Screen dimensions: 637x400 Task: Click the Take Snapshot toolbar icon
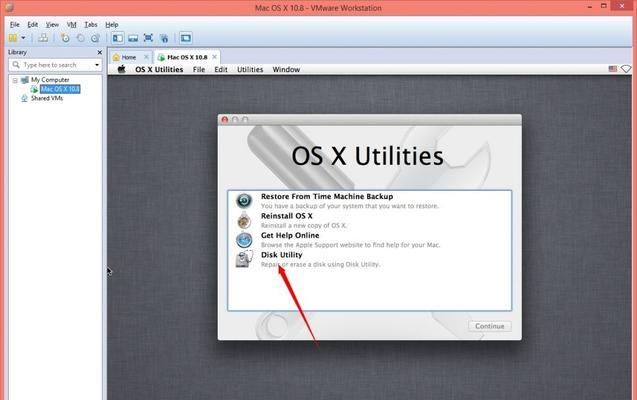tap(65, 38)
